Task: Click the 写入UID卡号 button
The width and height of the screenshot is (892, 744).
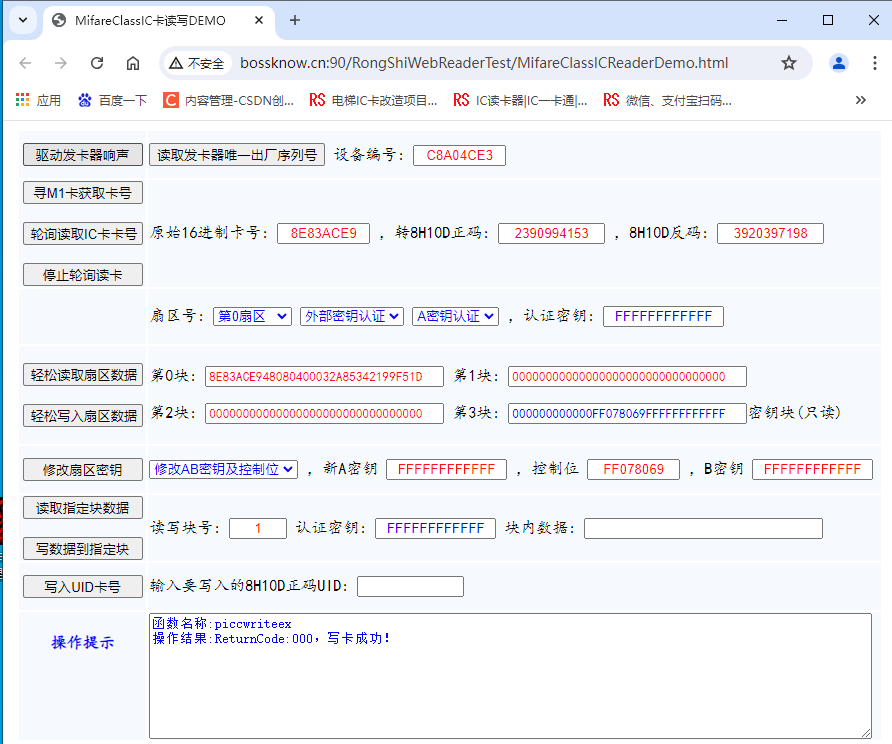Action: [82, 587]
